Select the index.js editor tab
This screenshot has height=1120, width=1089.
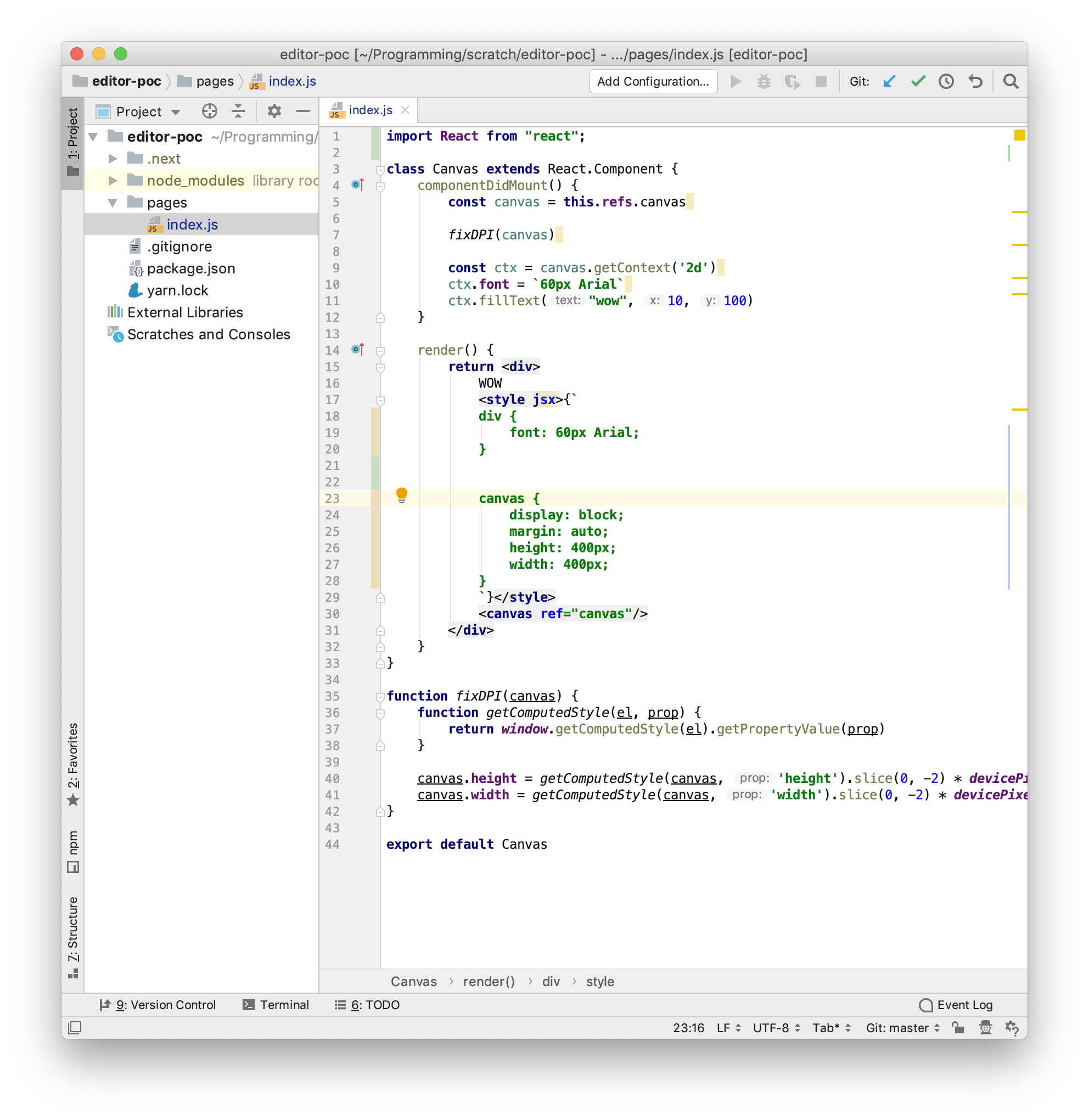coord(369,109)
